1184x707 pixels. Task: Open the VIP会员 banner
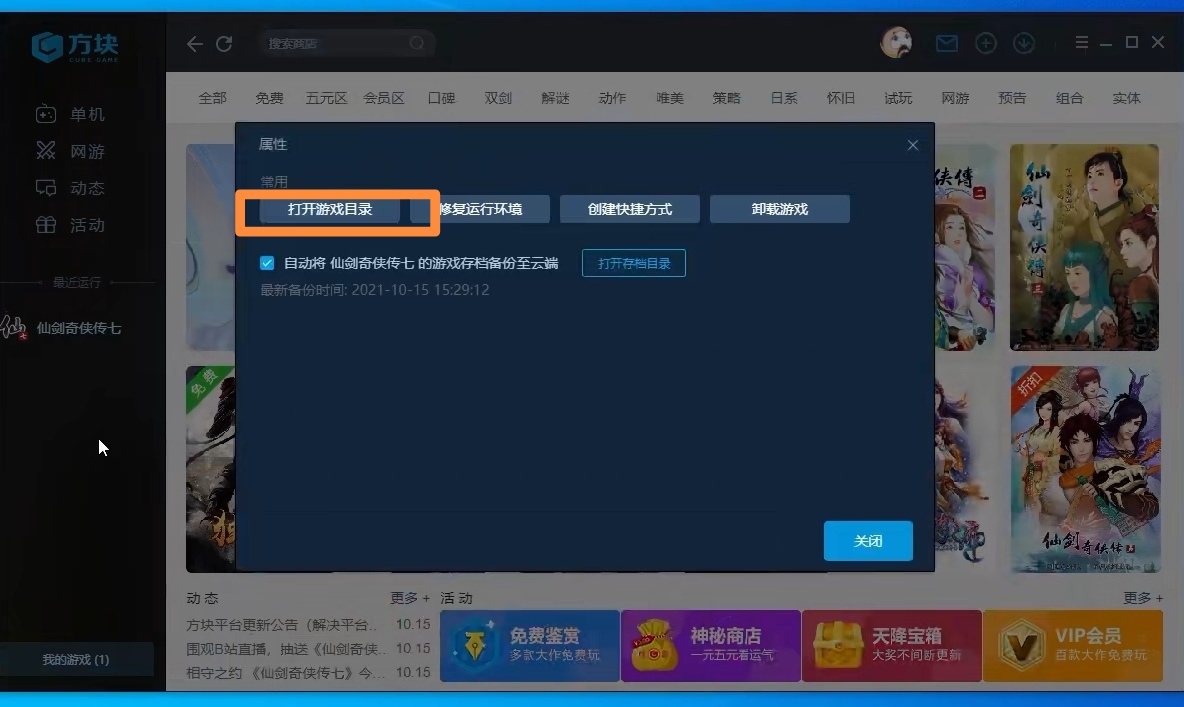pos(1073,646)
